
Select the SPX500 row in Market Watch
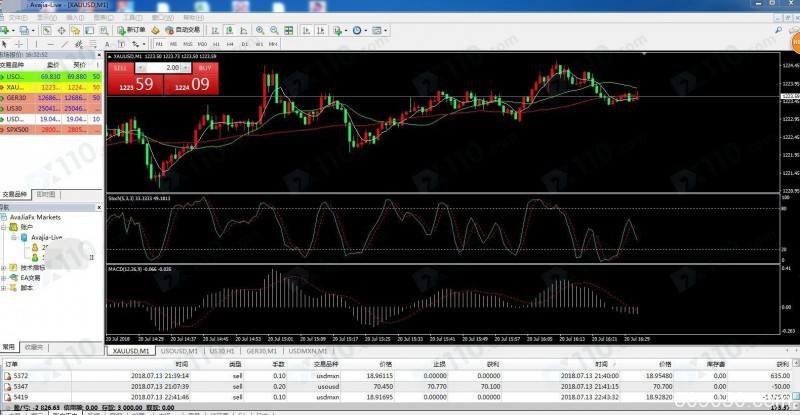coord(51,130)
